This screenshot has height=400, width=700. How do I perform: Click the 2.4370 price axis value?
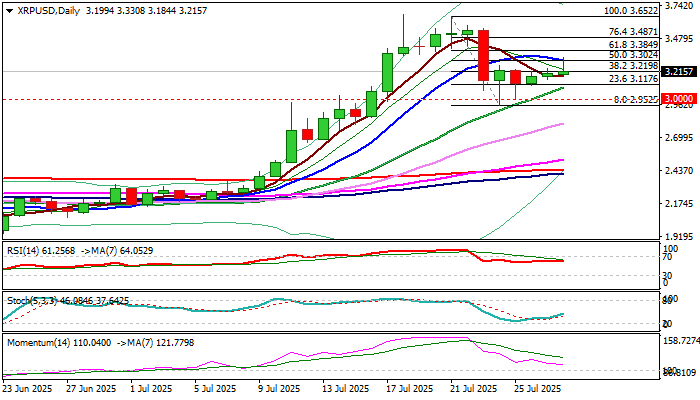point(679,171)
